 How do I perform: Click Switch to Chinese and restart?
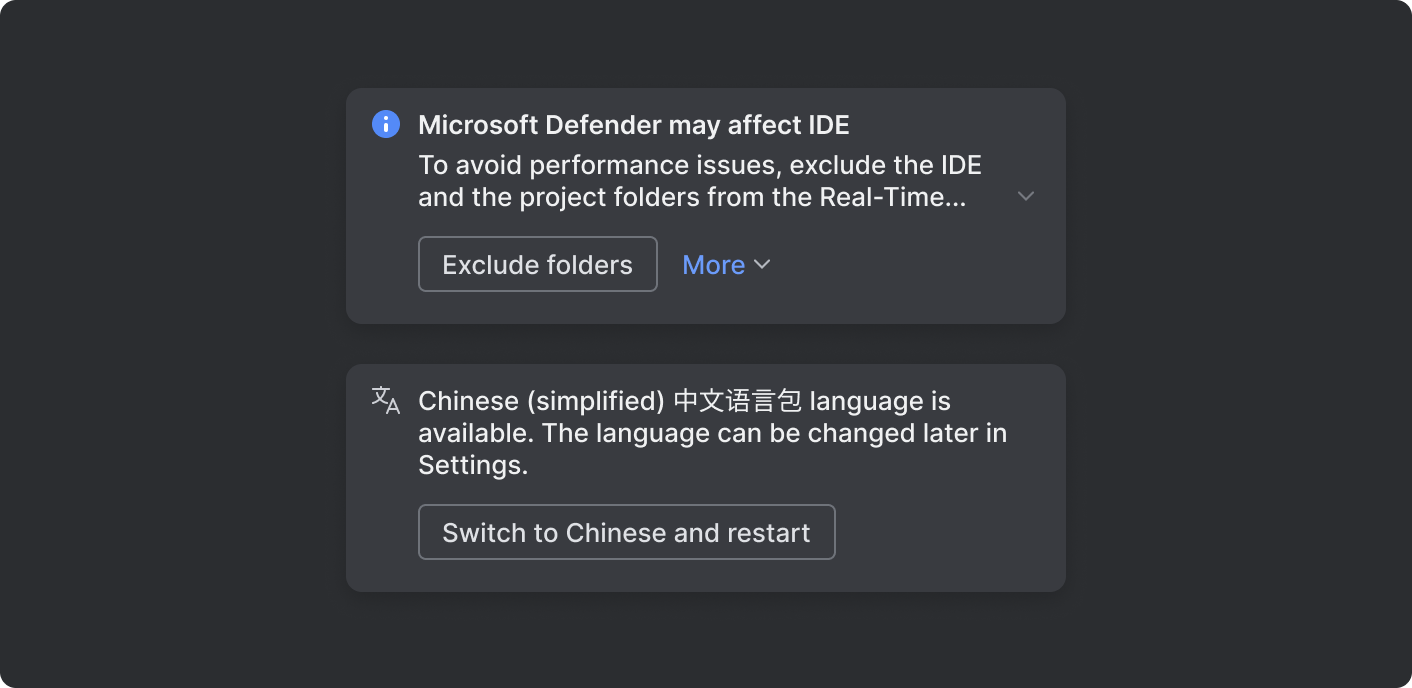(x=626, y=531)
